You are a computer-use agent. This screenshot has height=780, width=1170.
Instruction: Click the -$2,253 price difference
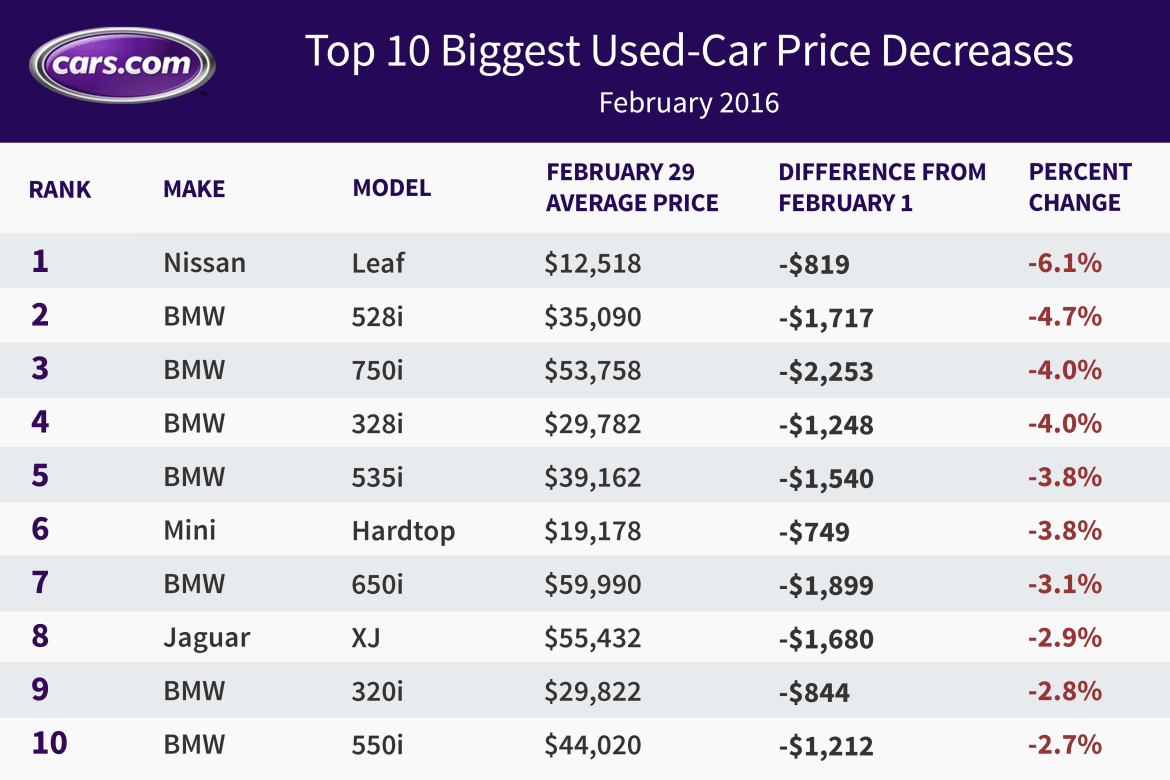pyautogui.click(x=826, y=371)
